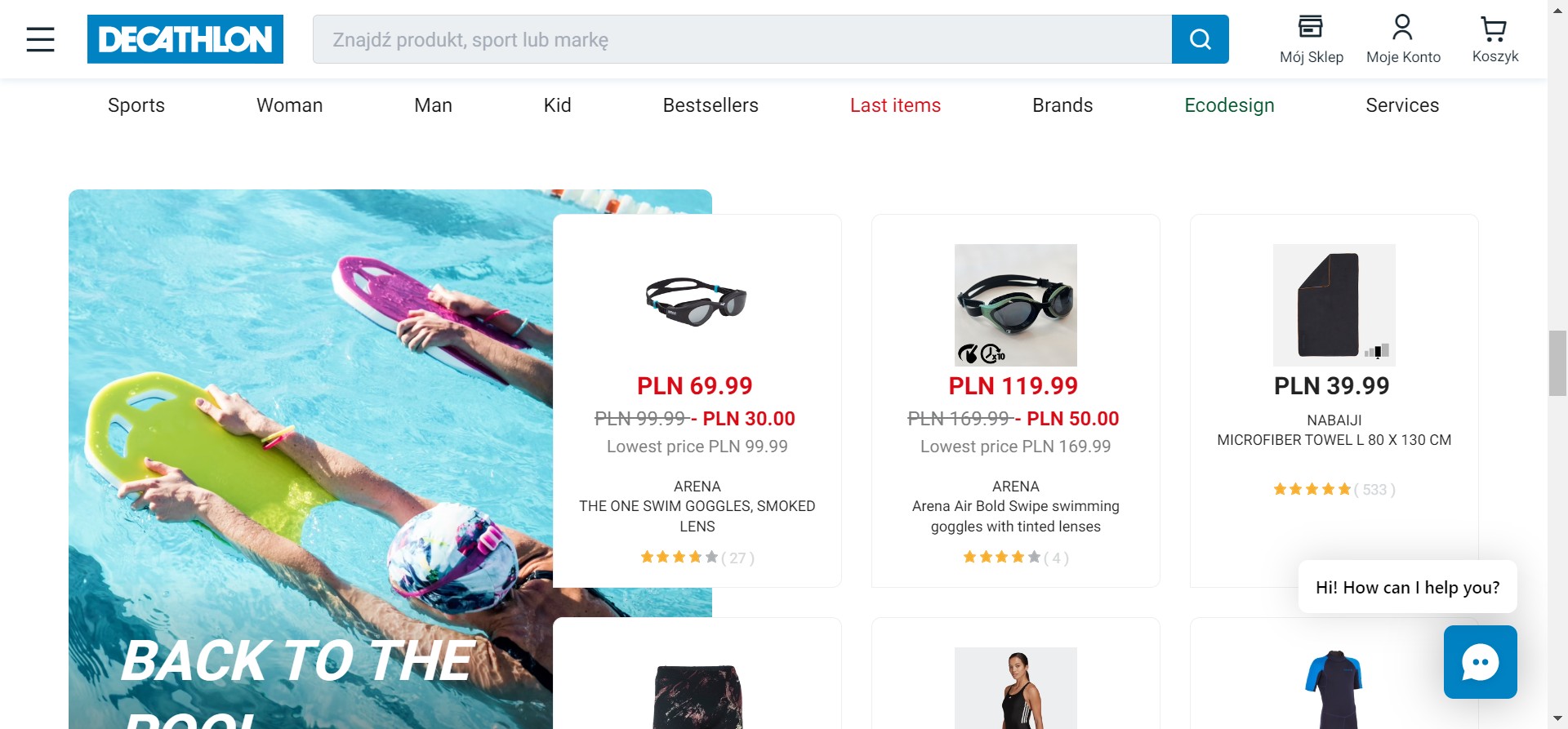Image resolution: width=1568 pixels, height=729 pixels.
Task: Click the Bestsellers menu item
Action: click(x=710, y=105)
